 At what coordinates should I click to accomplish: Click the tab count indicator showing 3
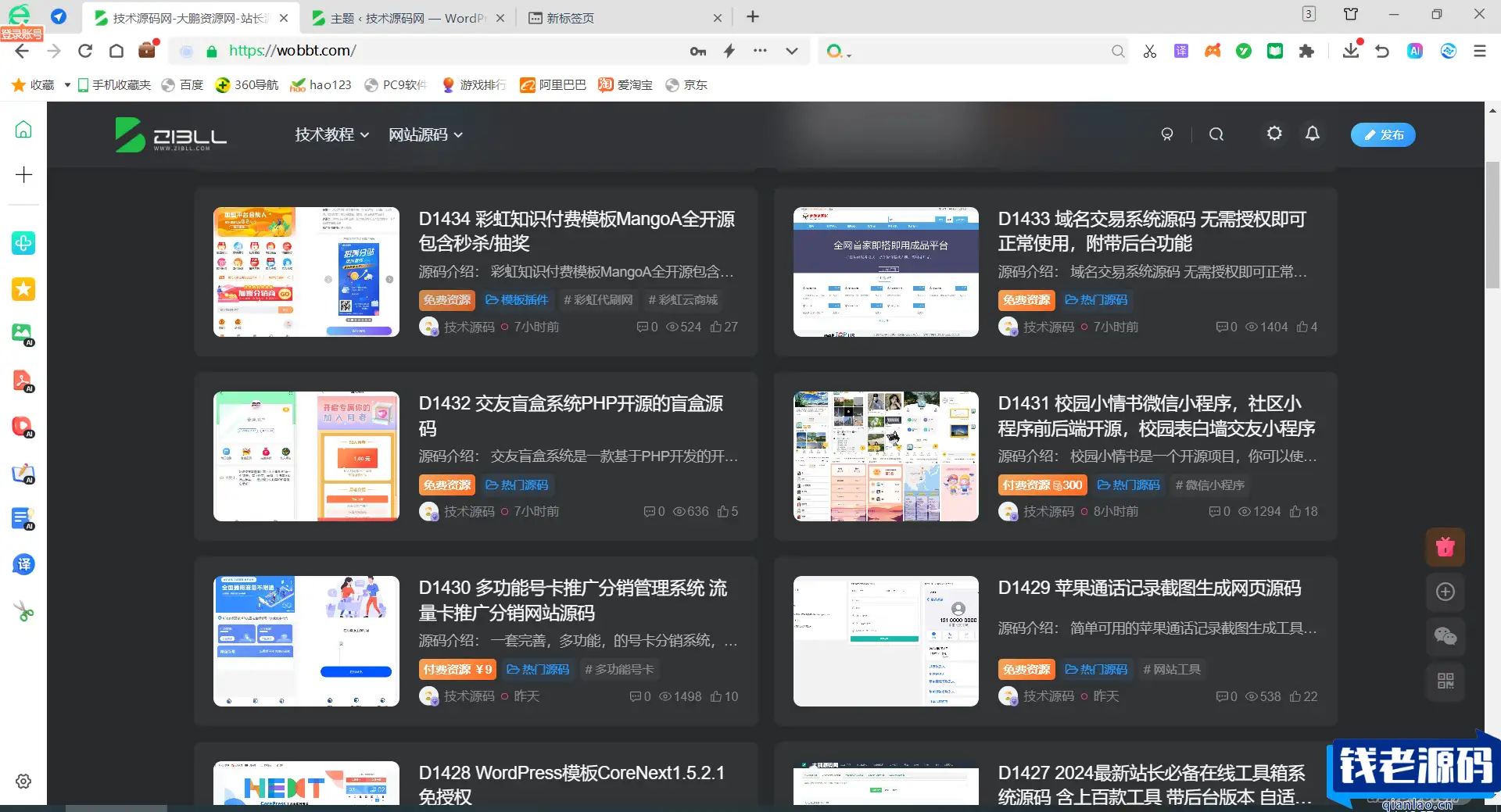(x=1309, y=14)
